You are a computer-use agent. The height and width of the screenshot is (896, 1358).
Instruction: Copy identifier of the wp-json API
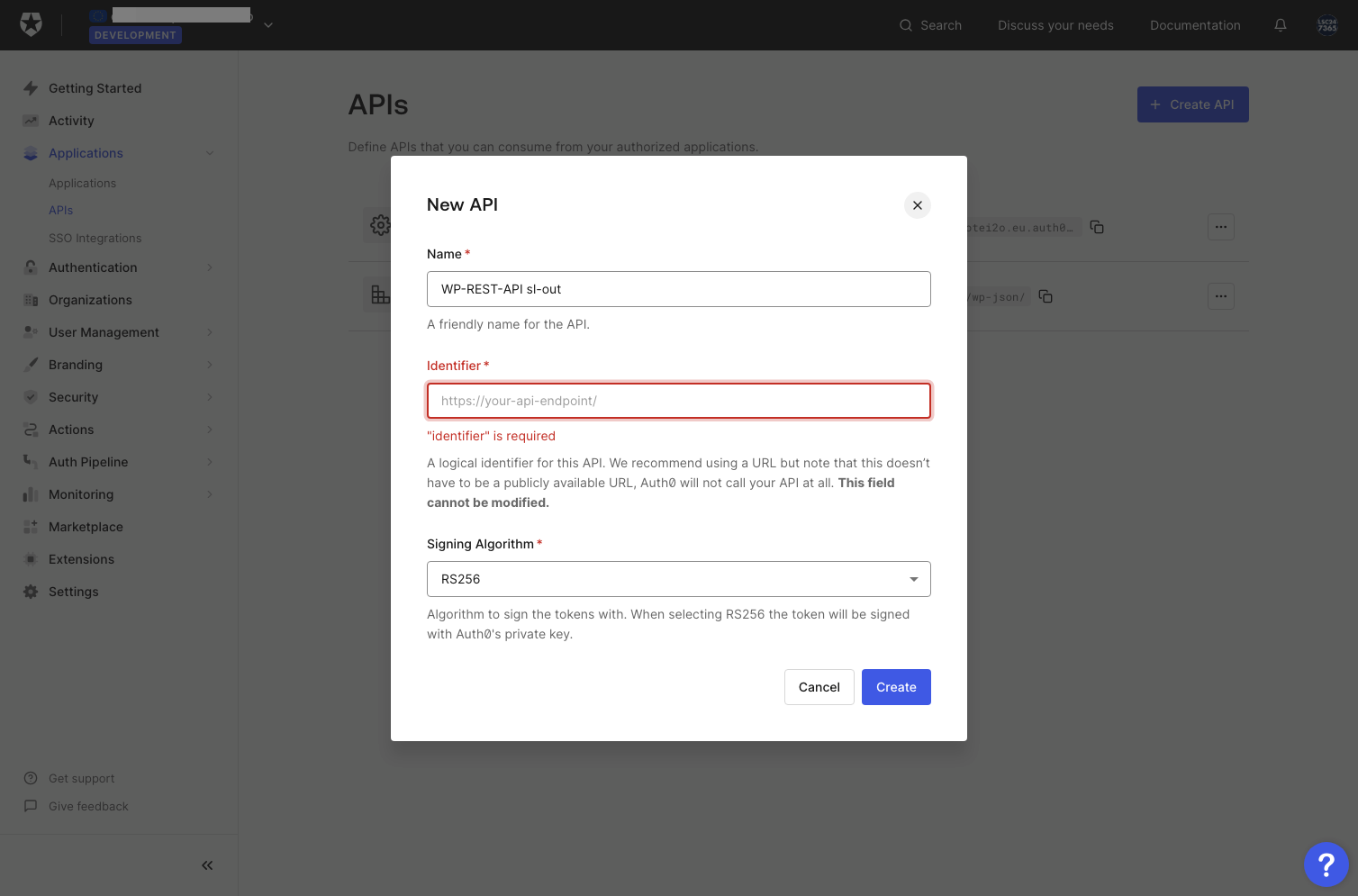(x=1046, y=296)
